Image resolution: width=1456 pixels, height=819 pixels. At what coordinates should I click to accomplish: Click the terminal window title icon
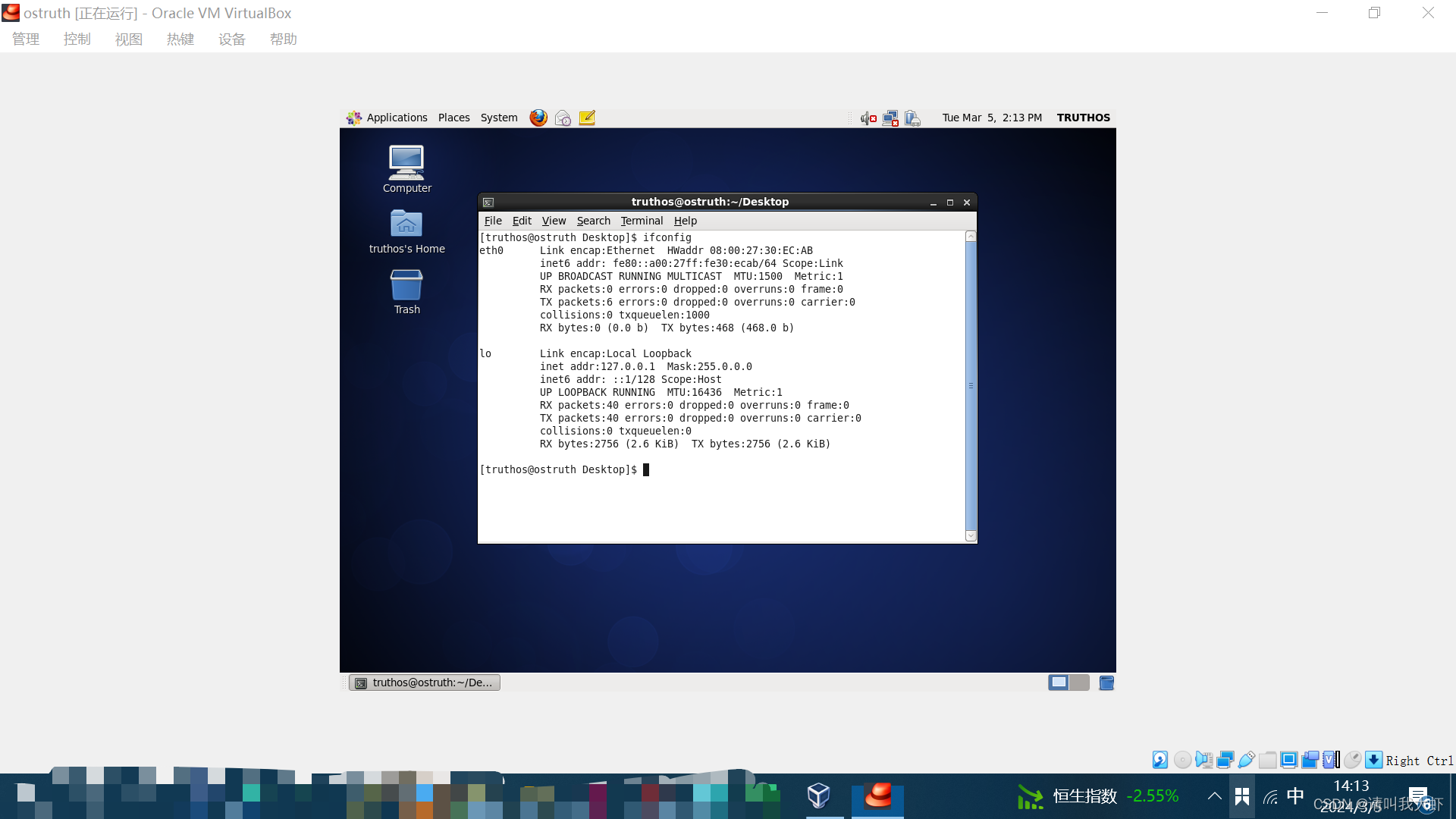488,202
